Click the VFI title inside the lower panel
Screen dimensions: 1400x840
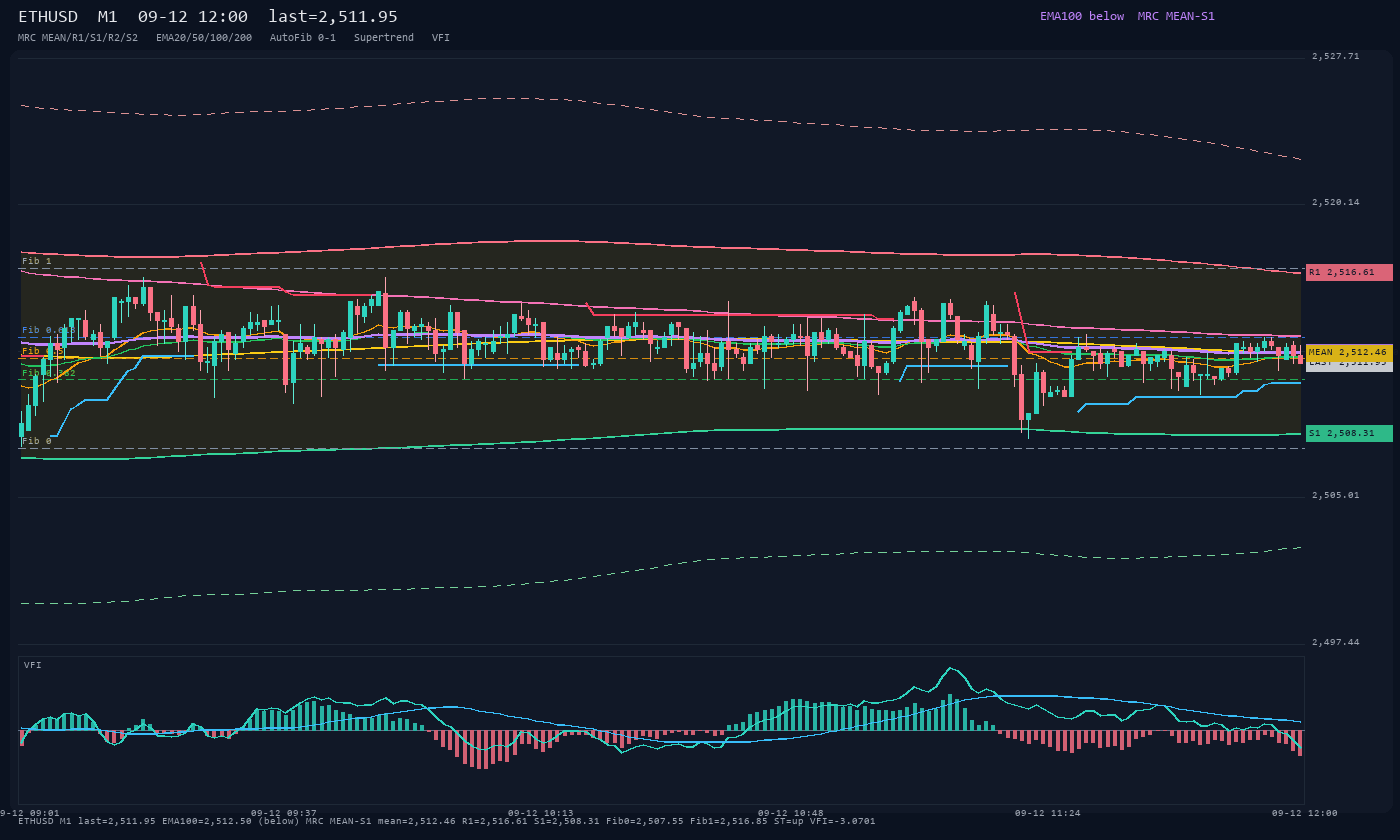(x=33, y=665)
